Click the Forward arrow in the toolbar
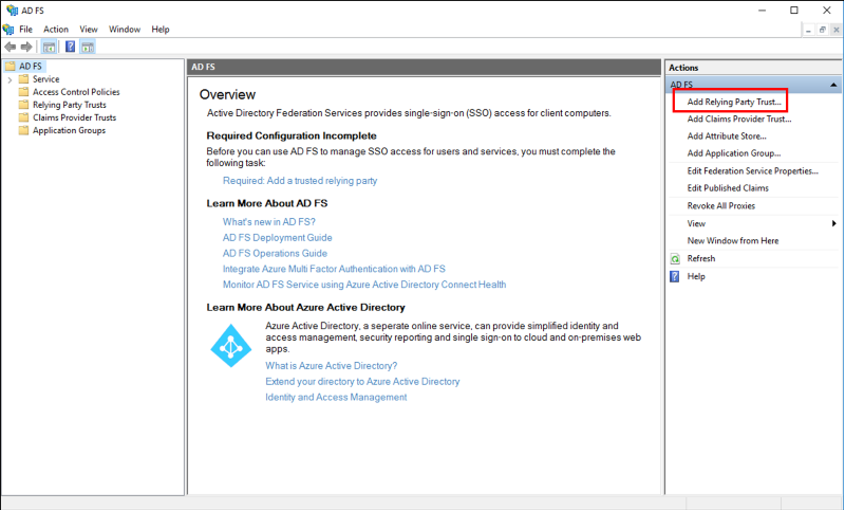This screenshot has width=844, height=510. coord(25,47)
